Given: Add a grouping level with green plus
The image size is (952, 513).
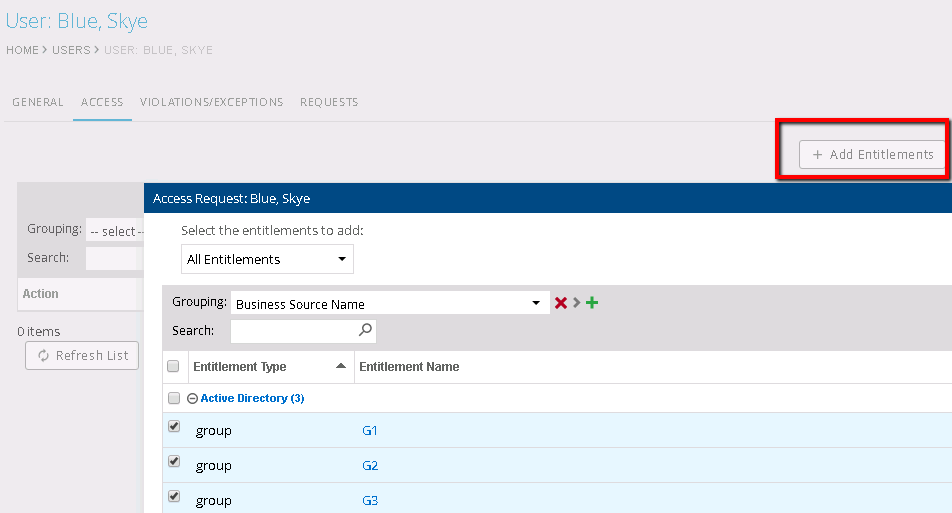Looking at the screenshot, I should (x=592, y=304).
